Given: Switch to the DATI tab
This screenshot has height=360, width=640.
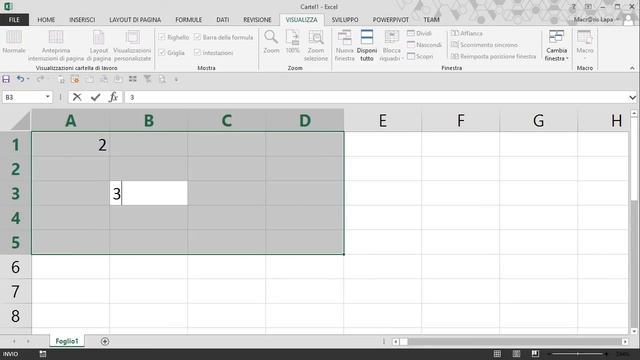Looking at the screenshot, I should [x=222, y=20].
